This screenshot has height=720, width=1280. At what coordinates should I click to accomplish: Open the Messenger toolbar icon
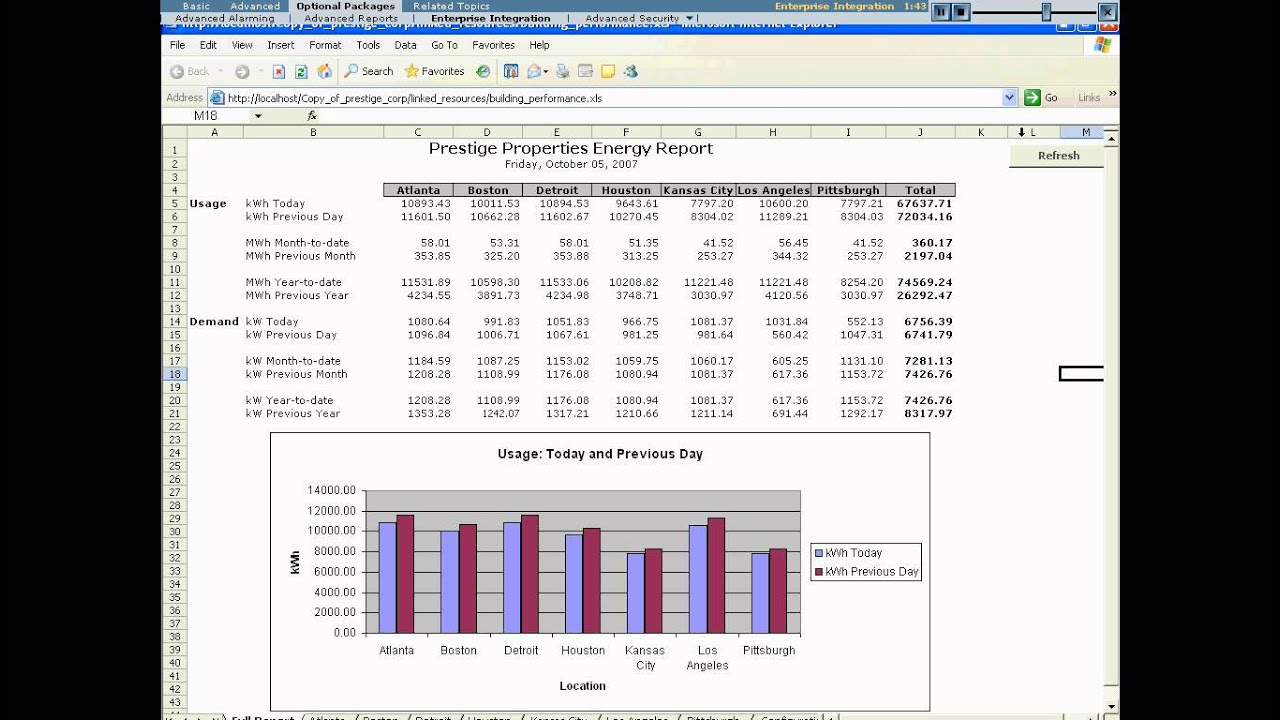pos(630,71)
